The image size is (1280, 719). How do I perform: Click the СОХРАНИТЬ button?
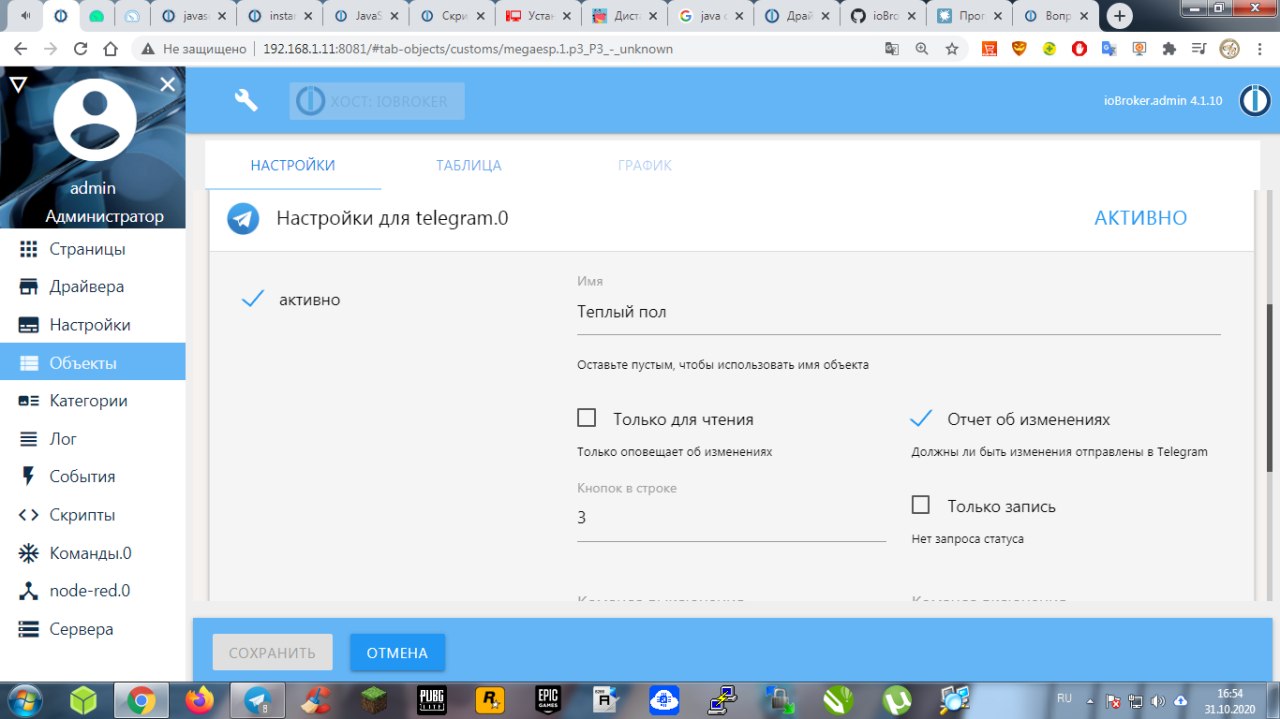coord(272,653)
